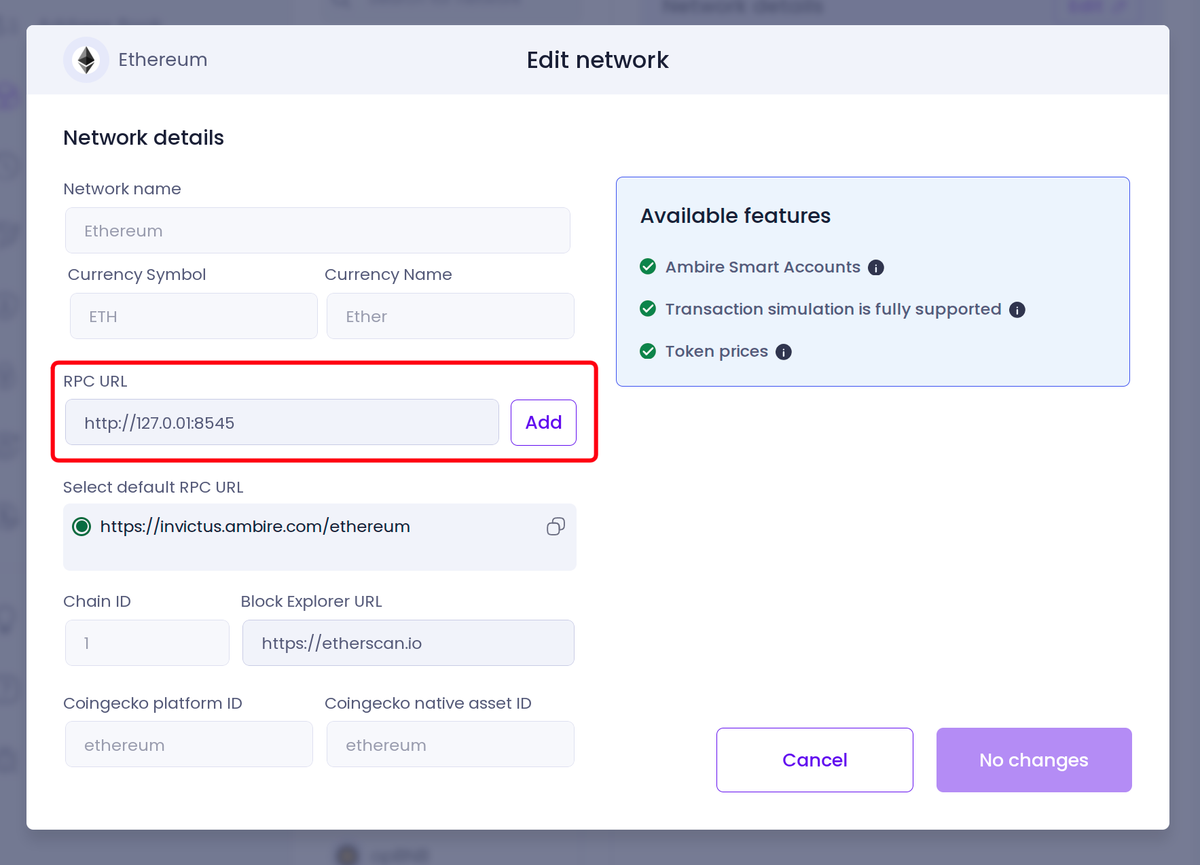Click the Chain ID field

(x=147, y=643)
